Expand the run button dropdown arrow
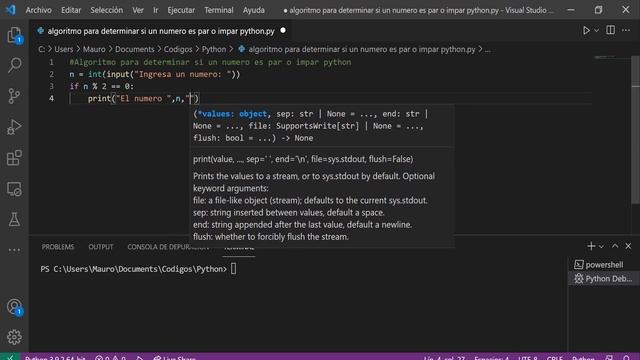Viewport: 640px width, 360px height. pyautogui.click(x=596, y=31)
